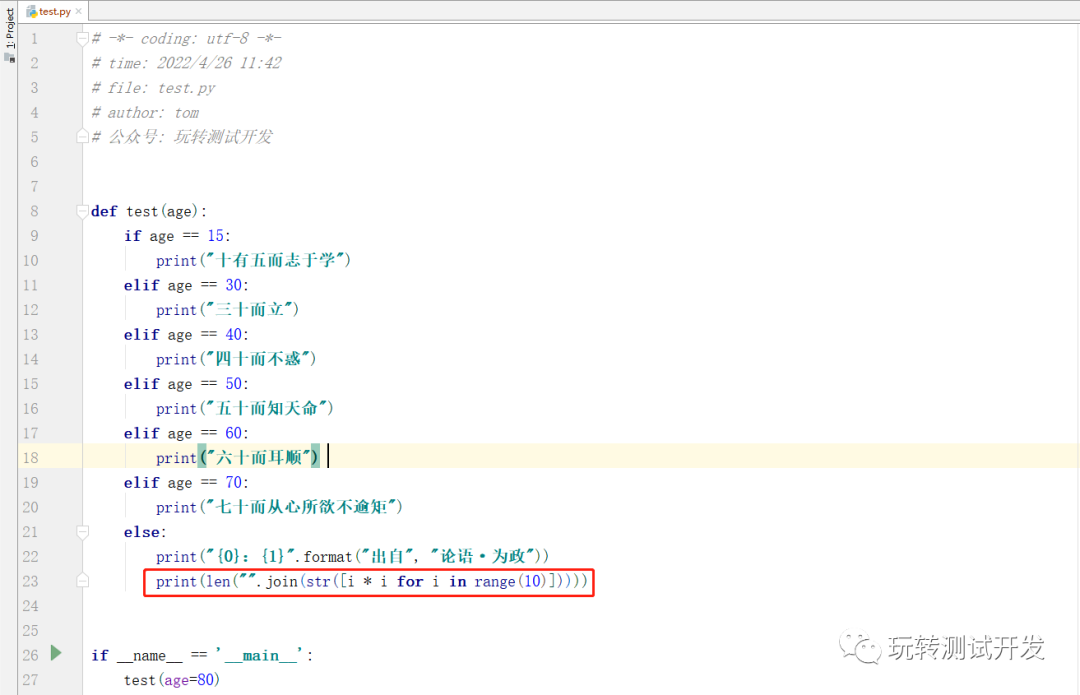Click the 'else' keyword on line 21
This screenshot has width=1080, height=695.
pyautogui.click(x=144, y=532)
